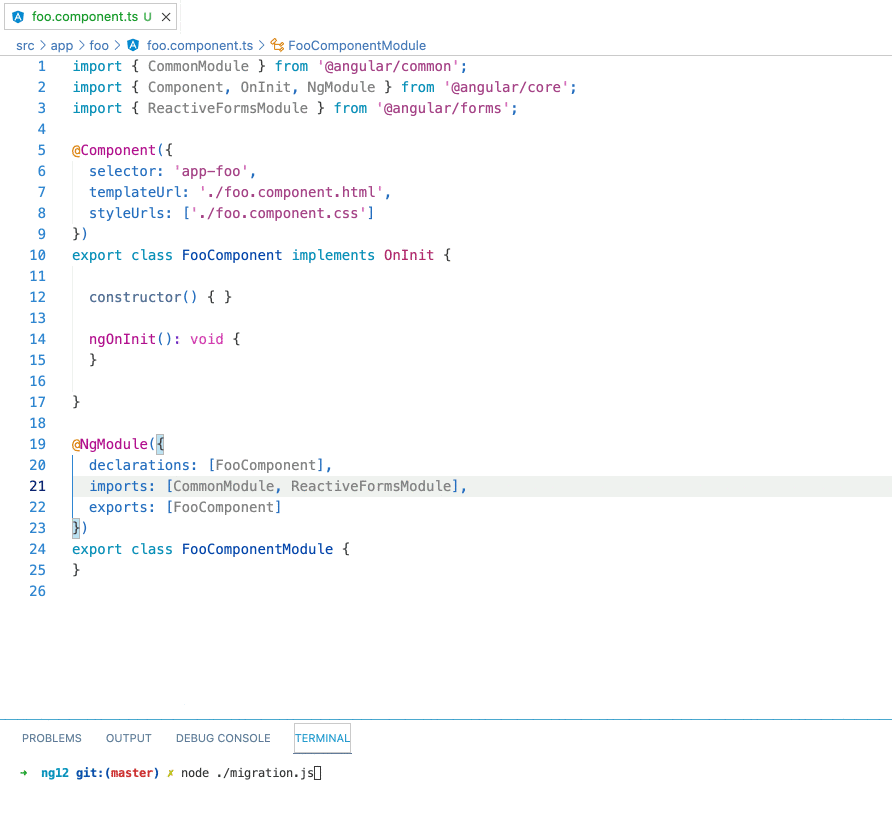Click the Angular icon in the editor tab
Image resolution: width=892 pixels, height=818 pixels.
(x=18, y=17)
